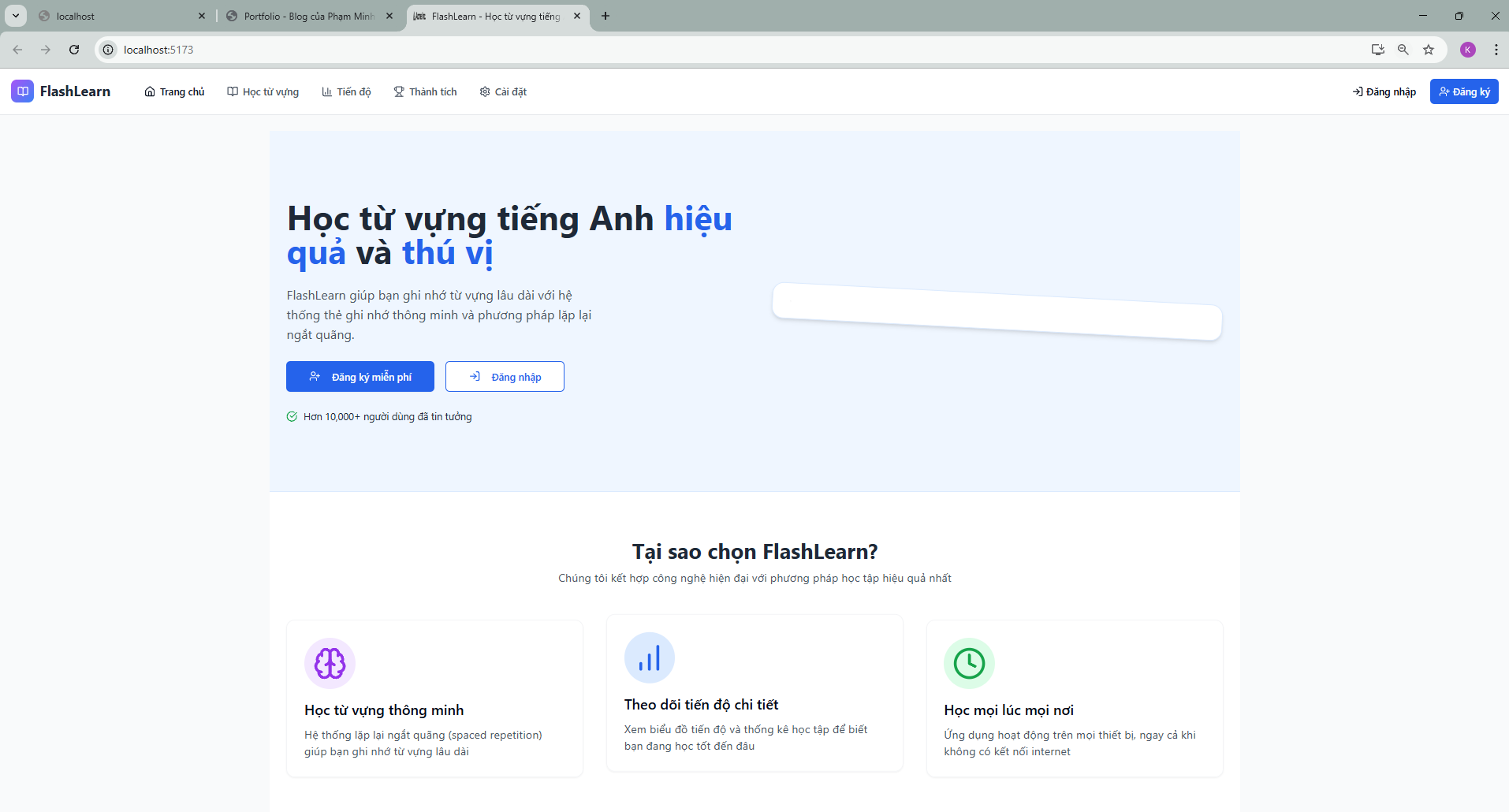Click the outlined Đăng nhập hero button

click(505, 377)
